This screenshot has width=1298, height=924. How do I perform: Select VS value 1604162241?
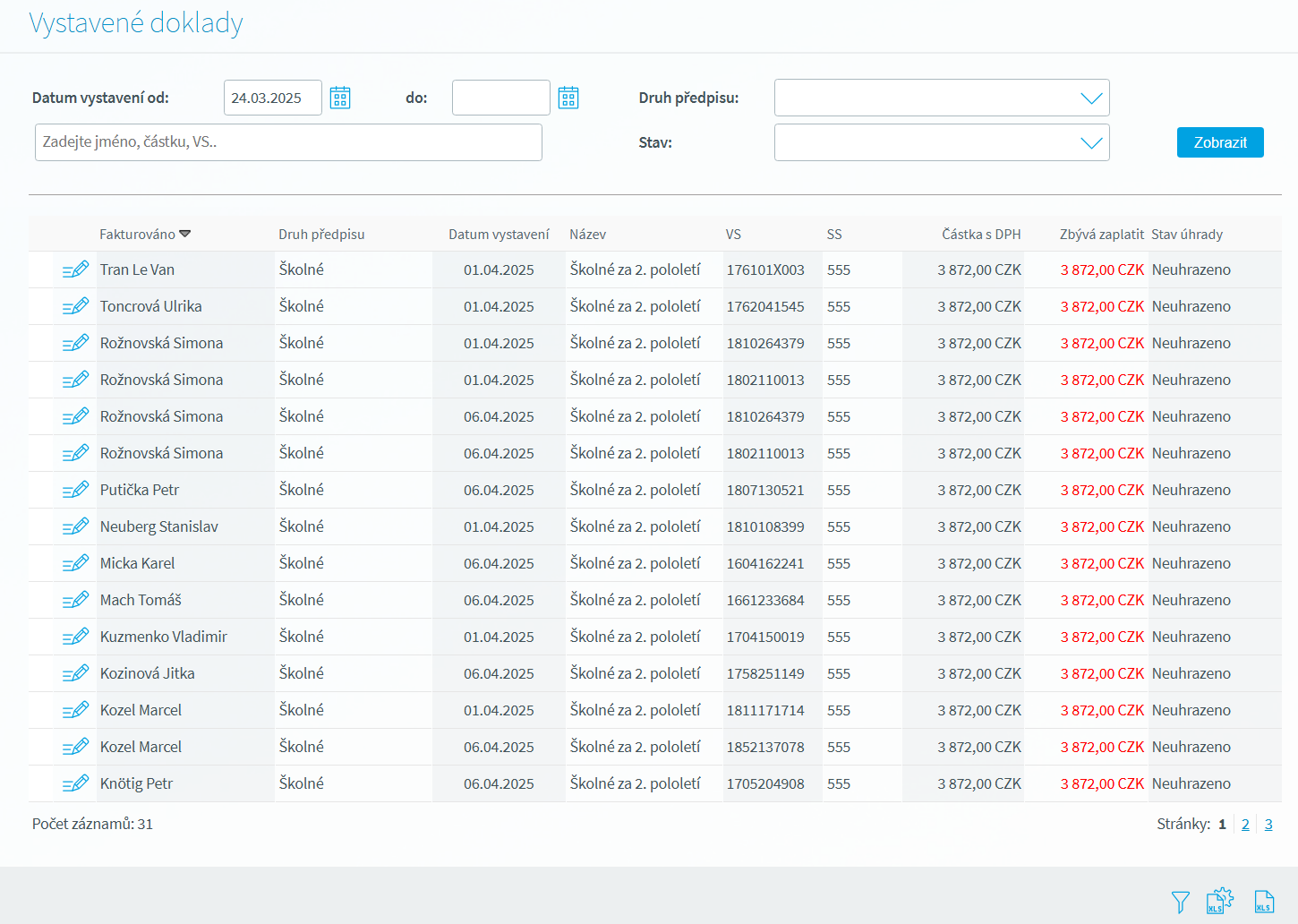(x=765, y=563)
